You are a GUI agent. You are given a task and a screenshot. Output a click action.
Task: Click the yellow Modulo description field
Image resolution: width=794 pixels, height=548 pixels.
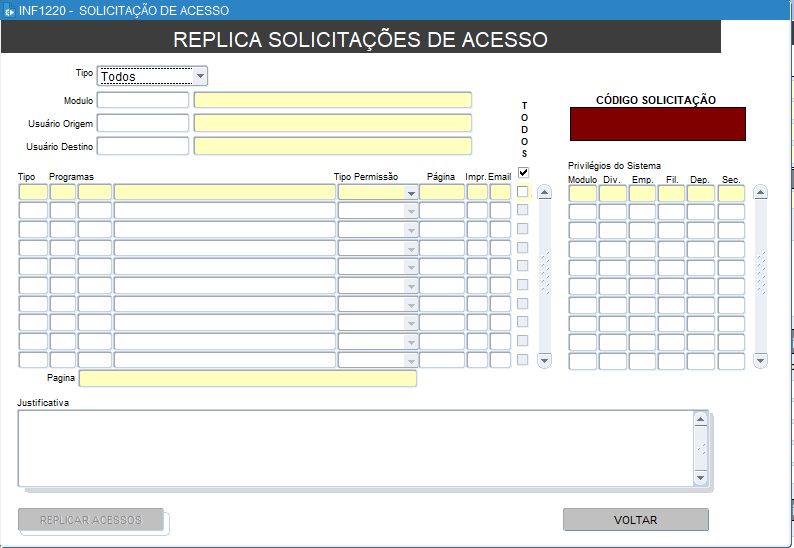point(333,100)
